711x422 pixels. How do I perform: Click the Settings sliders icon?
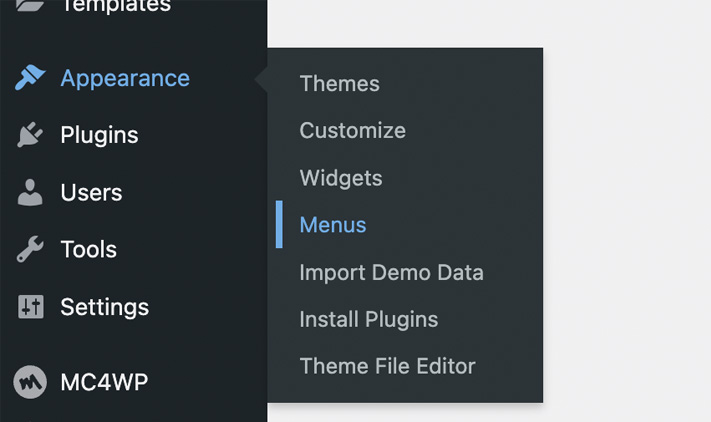31,307
